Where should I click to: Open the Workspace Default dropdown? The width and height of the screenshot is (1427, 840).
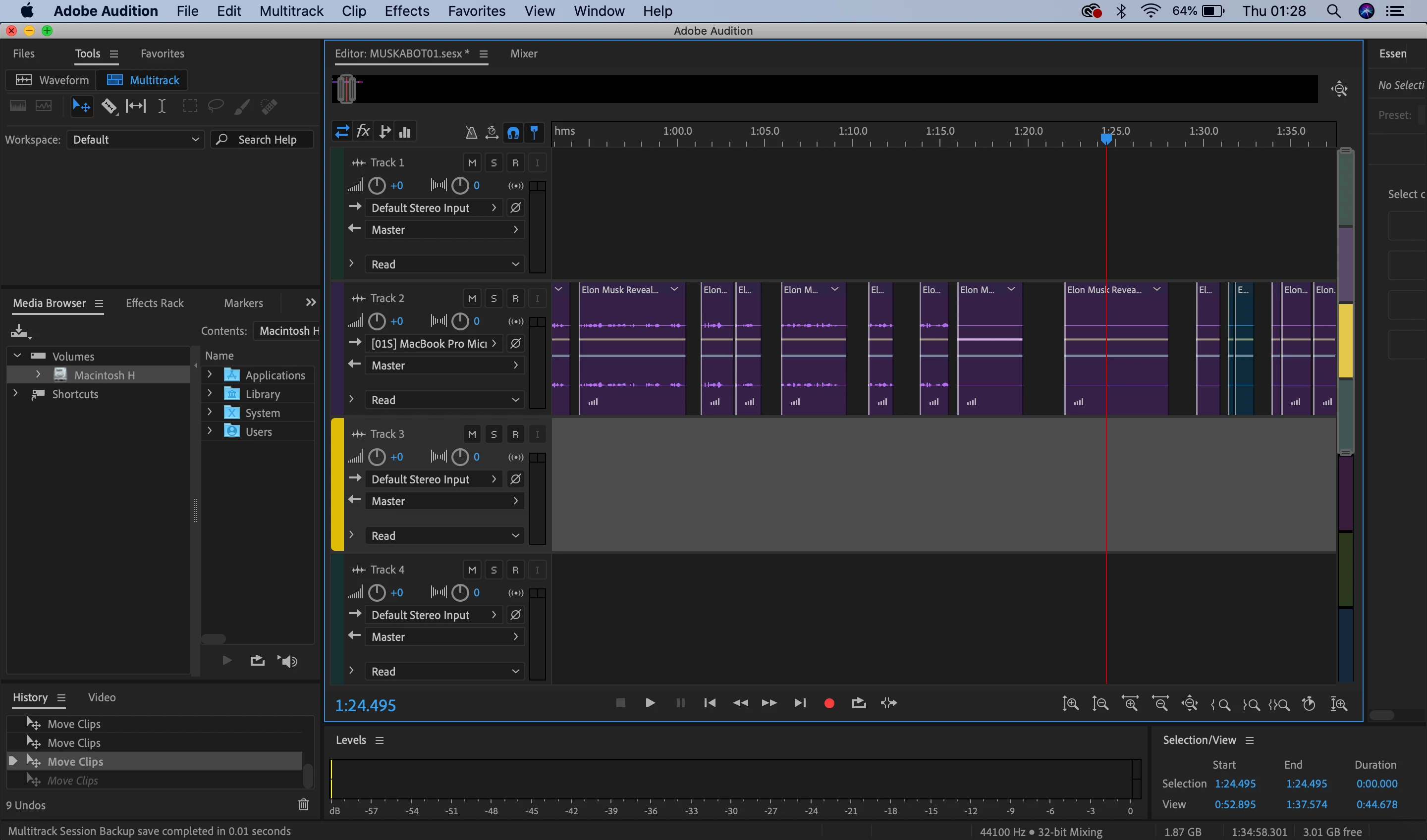(135, 139)
